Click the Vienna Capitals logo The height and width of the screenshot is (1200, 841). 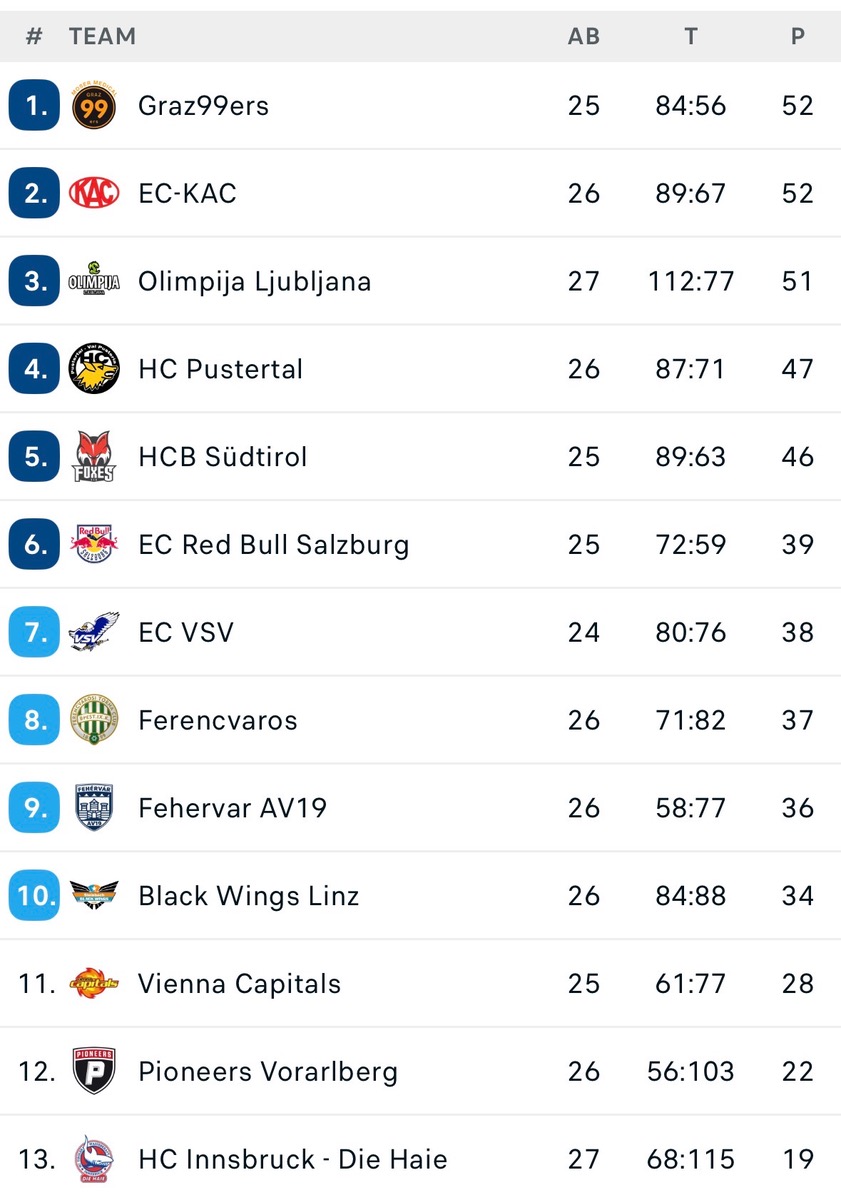[x=94, y=984]
